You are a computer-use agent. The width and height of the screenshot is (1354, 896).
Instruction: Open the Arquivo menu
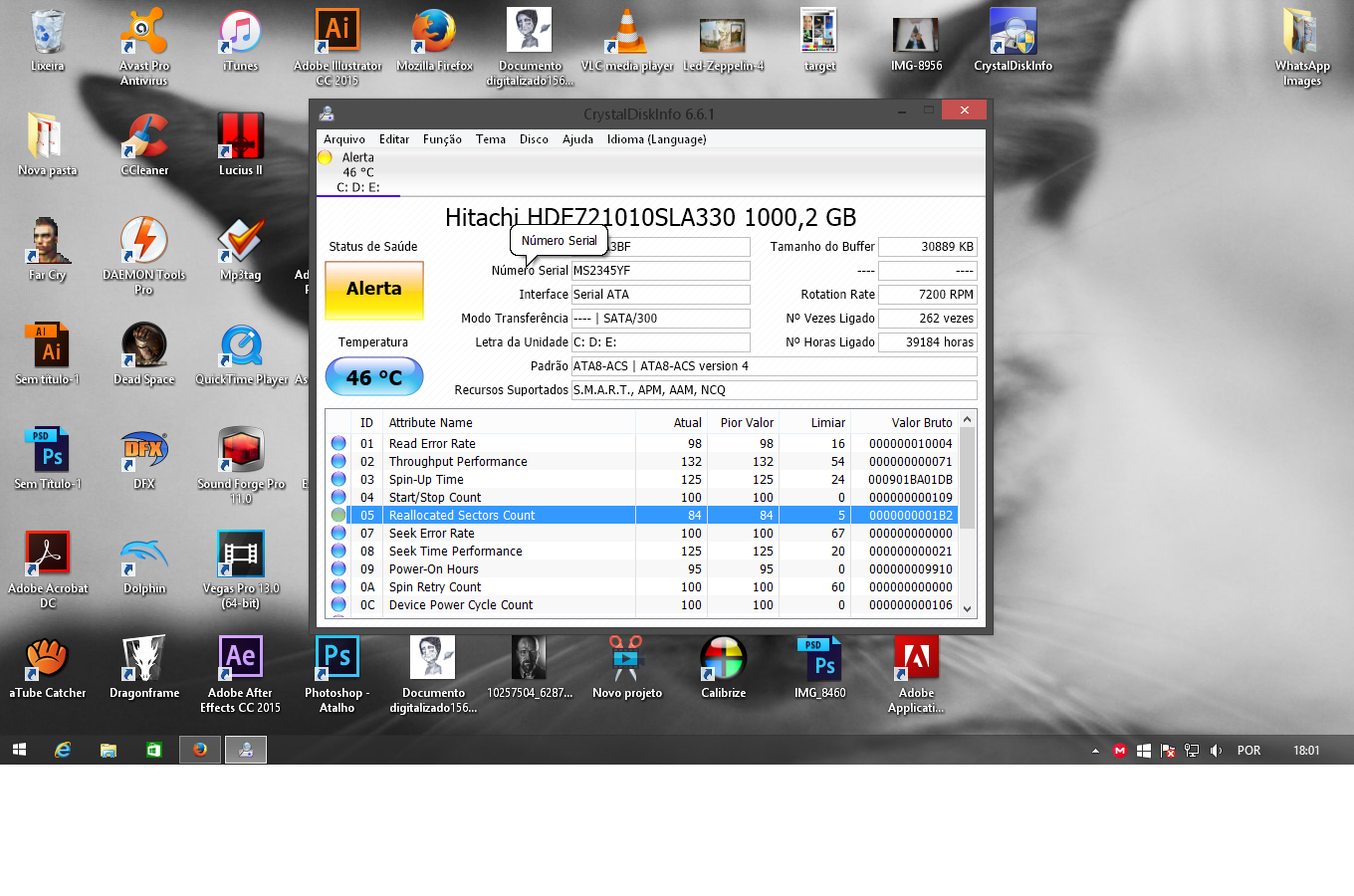click(x=344, y=139)
